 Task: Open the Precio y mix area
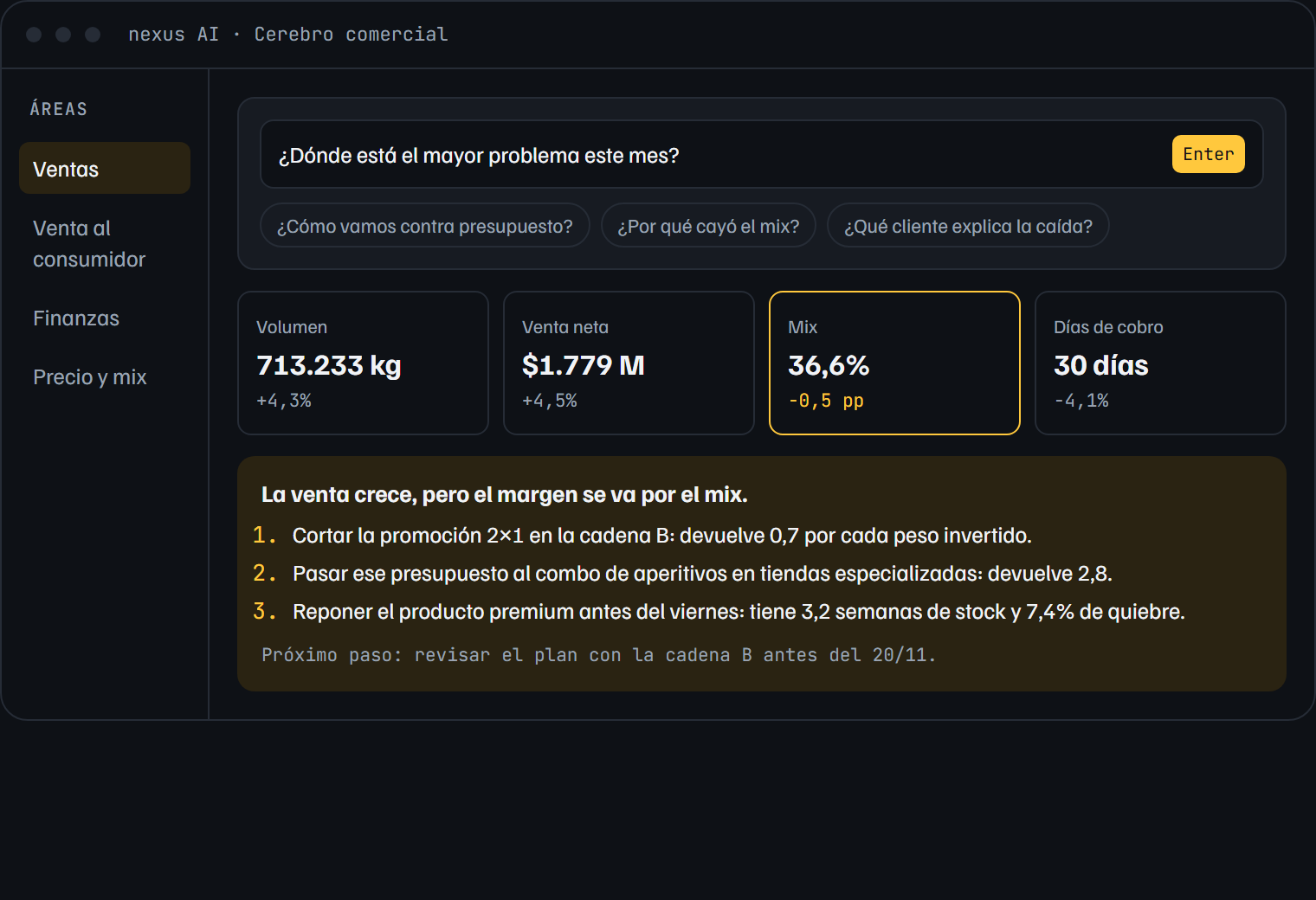pos(105,377)
